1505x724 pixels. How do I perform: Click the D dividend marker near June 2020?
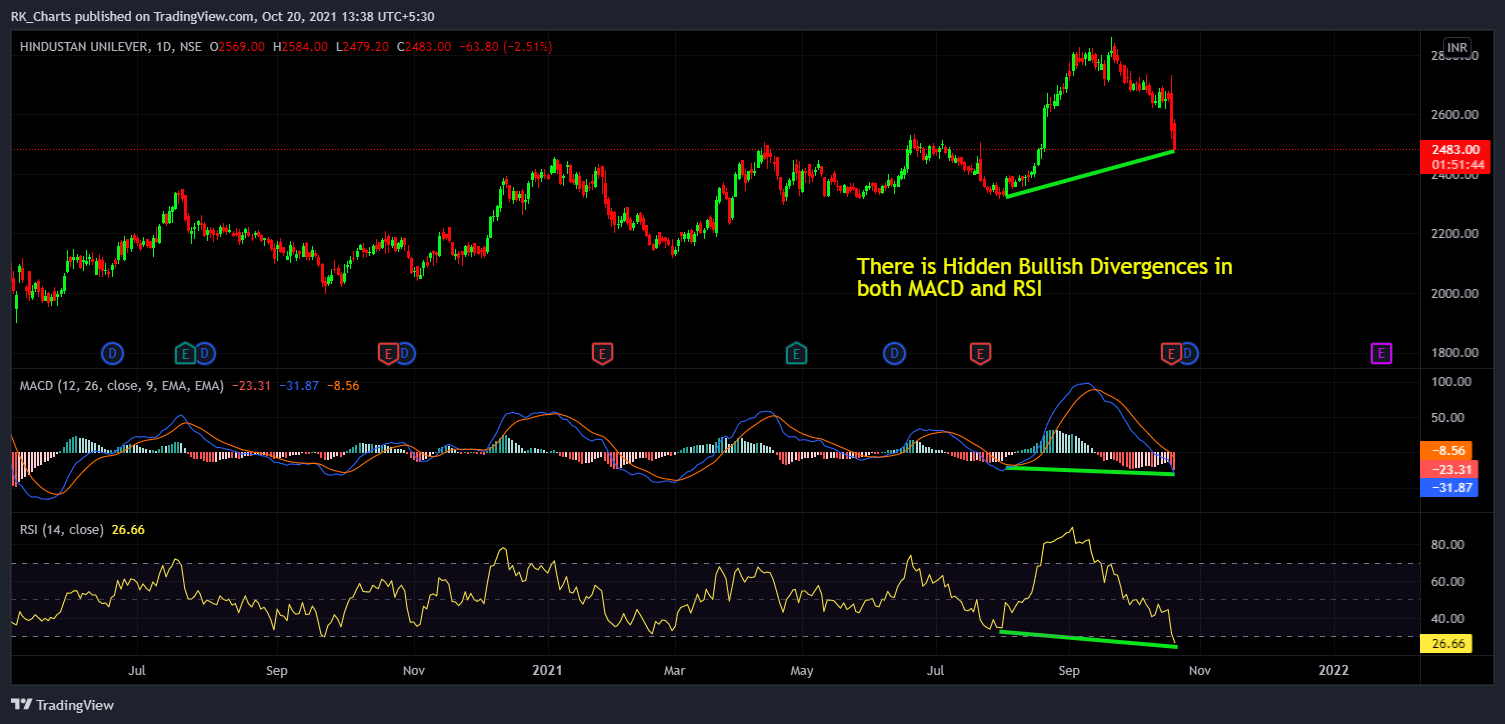pos(113,352)
